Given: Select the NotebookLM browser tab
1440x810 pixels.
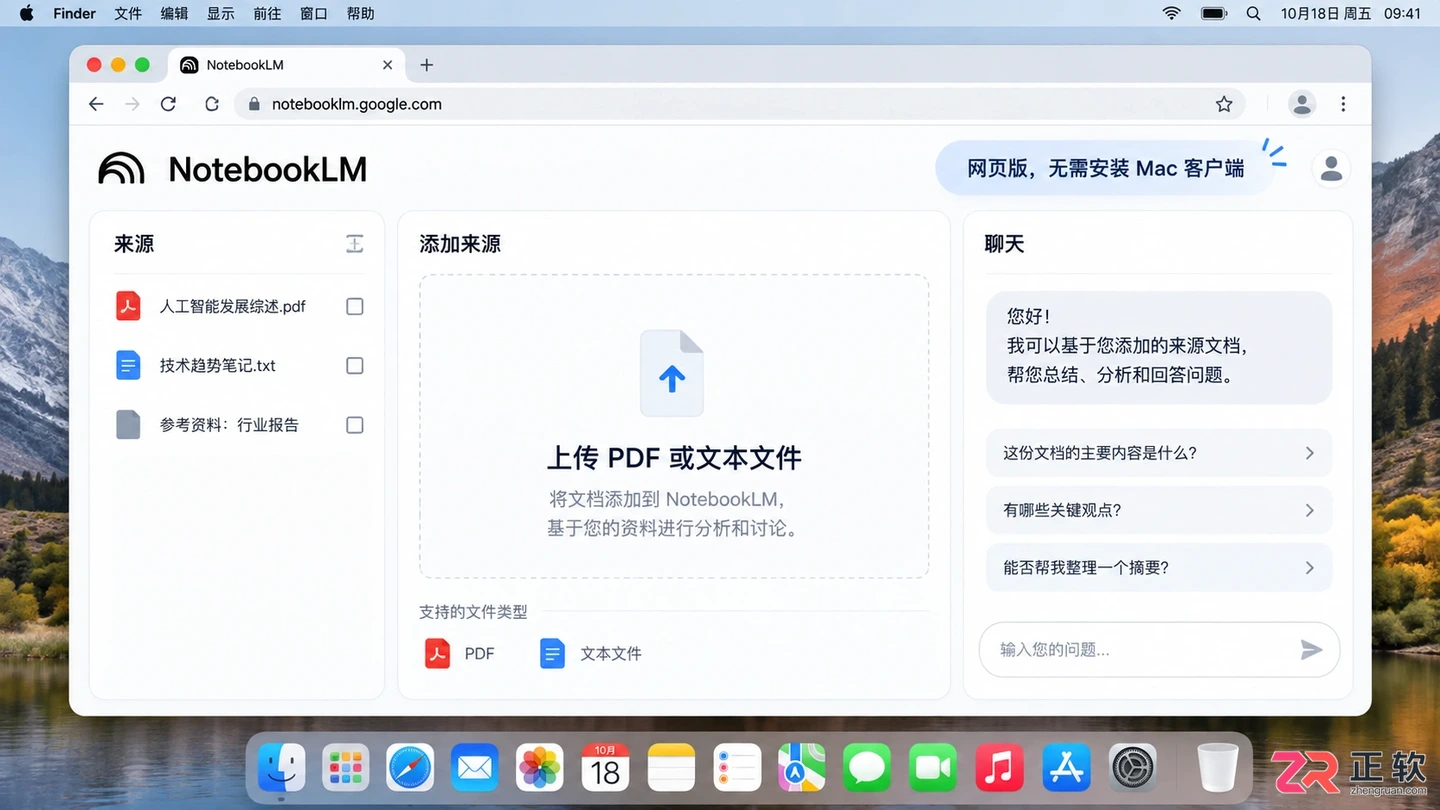Looking at the screenshot, I should (x=286, y=65).
